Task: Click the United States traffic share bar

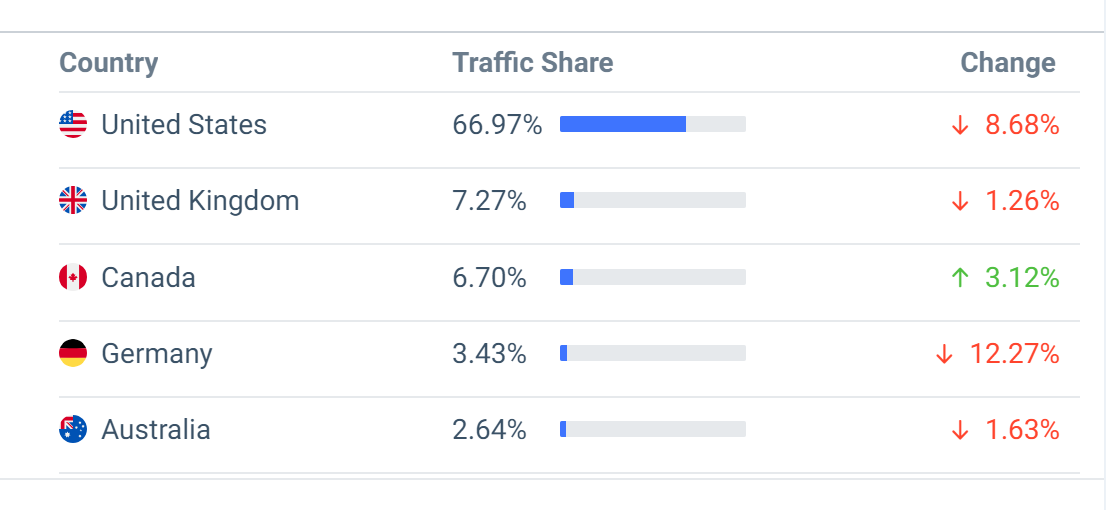Action: (x=652, y=124)
